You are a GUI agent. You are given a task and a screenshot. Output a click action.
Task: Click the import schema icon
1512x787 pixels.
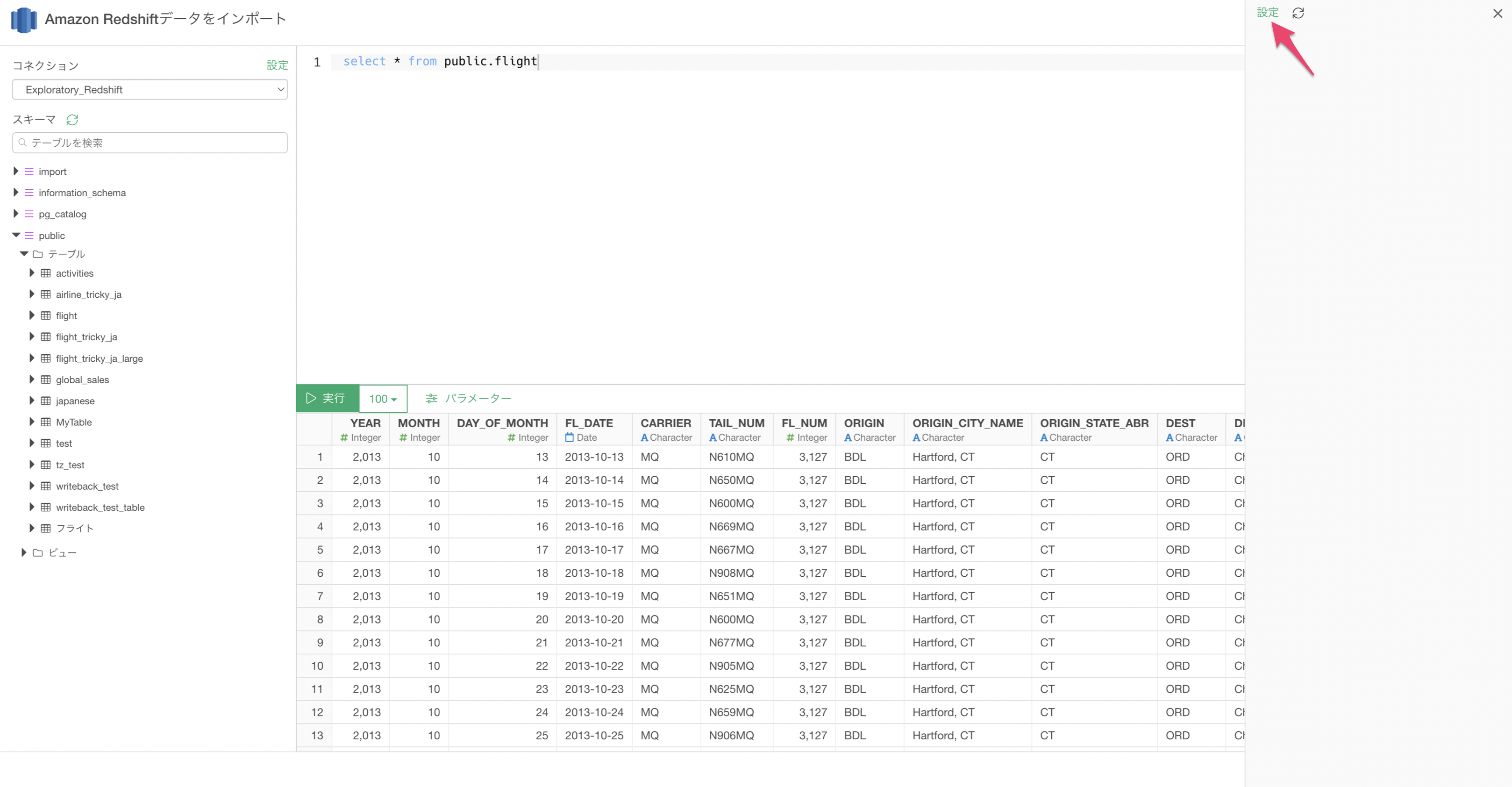click(x=29, y=172)
